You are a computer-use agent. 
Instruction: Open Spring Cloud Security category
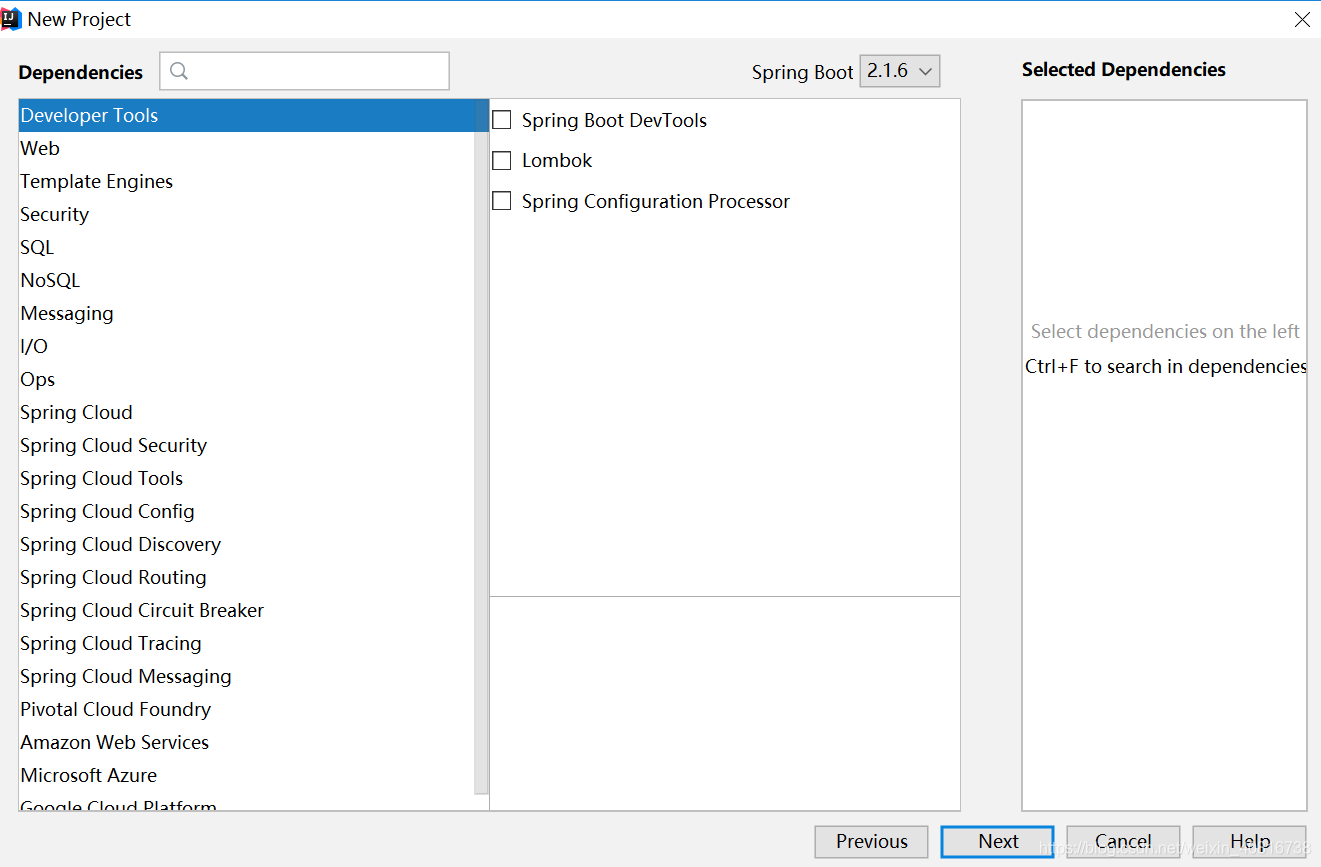click(x=247, y=445)
